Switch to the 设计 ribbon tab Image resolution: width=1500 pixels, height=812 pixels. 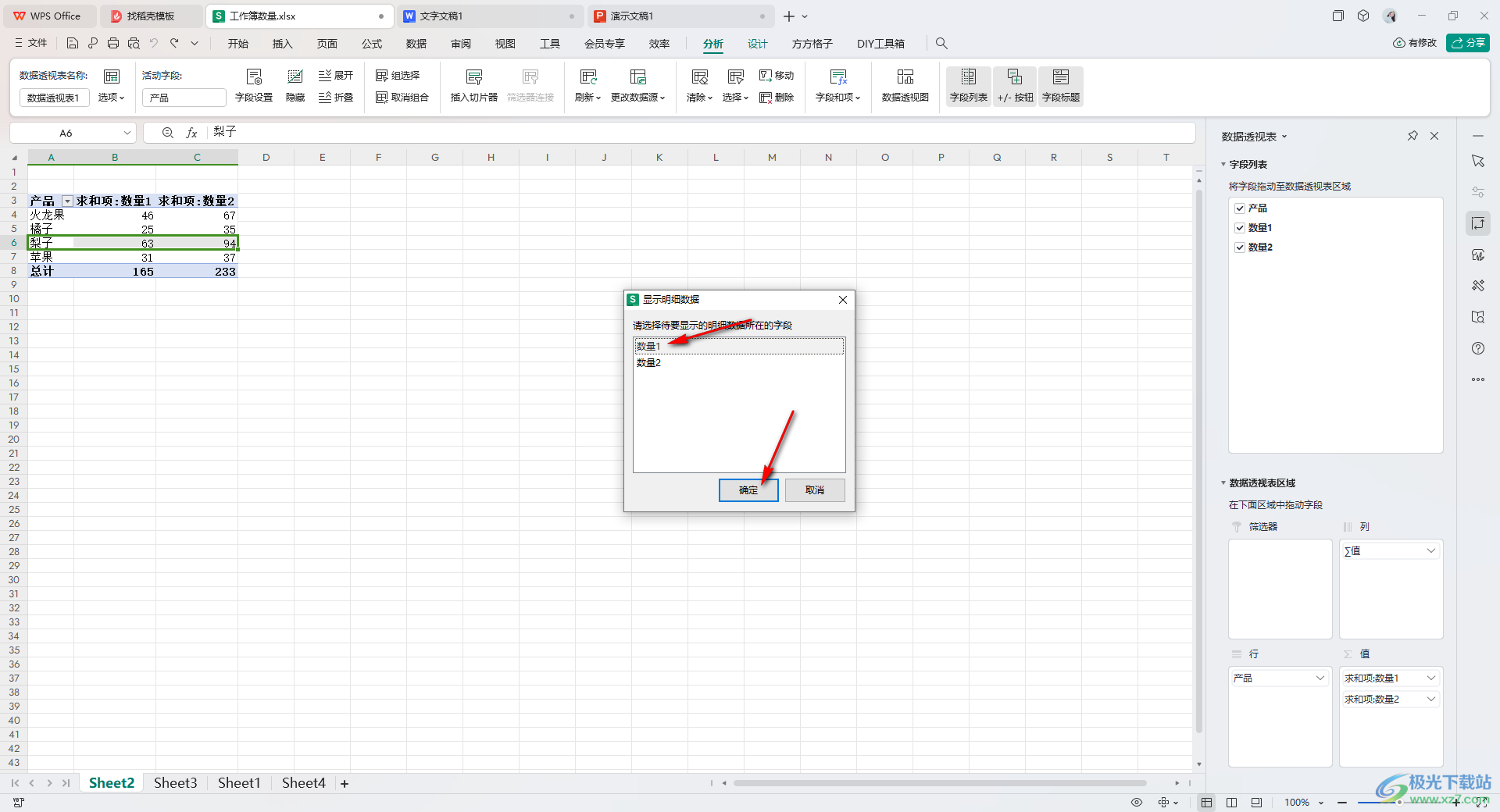(758, 44)
